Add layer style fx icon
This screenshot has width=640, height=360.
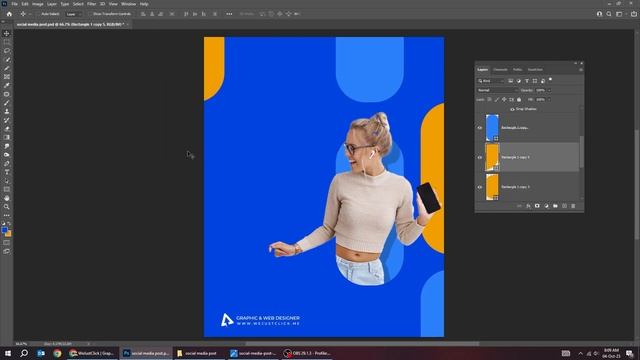528,206
